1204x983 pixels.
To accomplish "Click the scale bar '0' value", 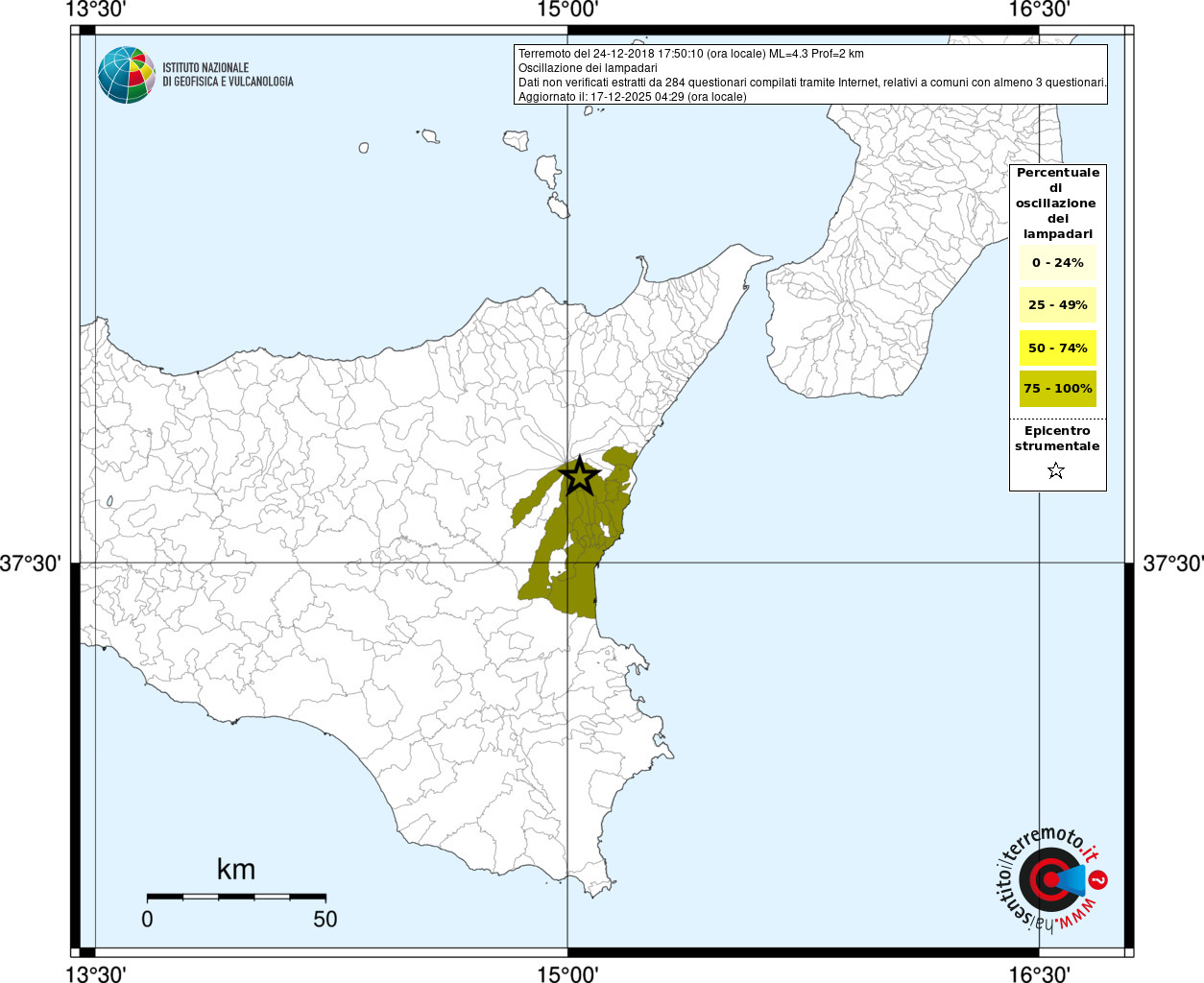I will pos(147,919).
